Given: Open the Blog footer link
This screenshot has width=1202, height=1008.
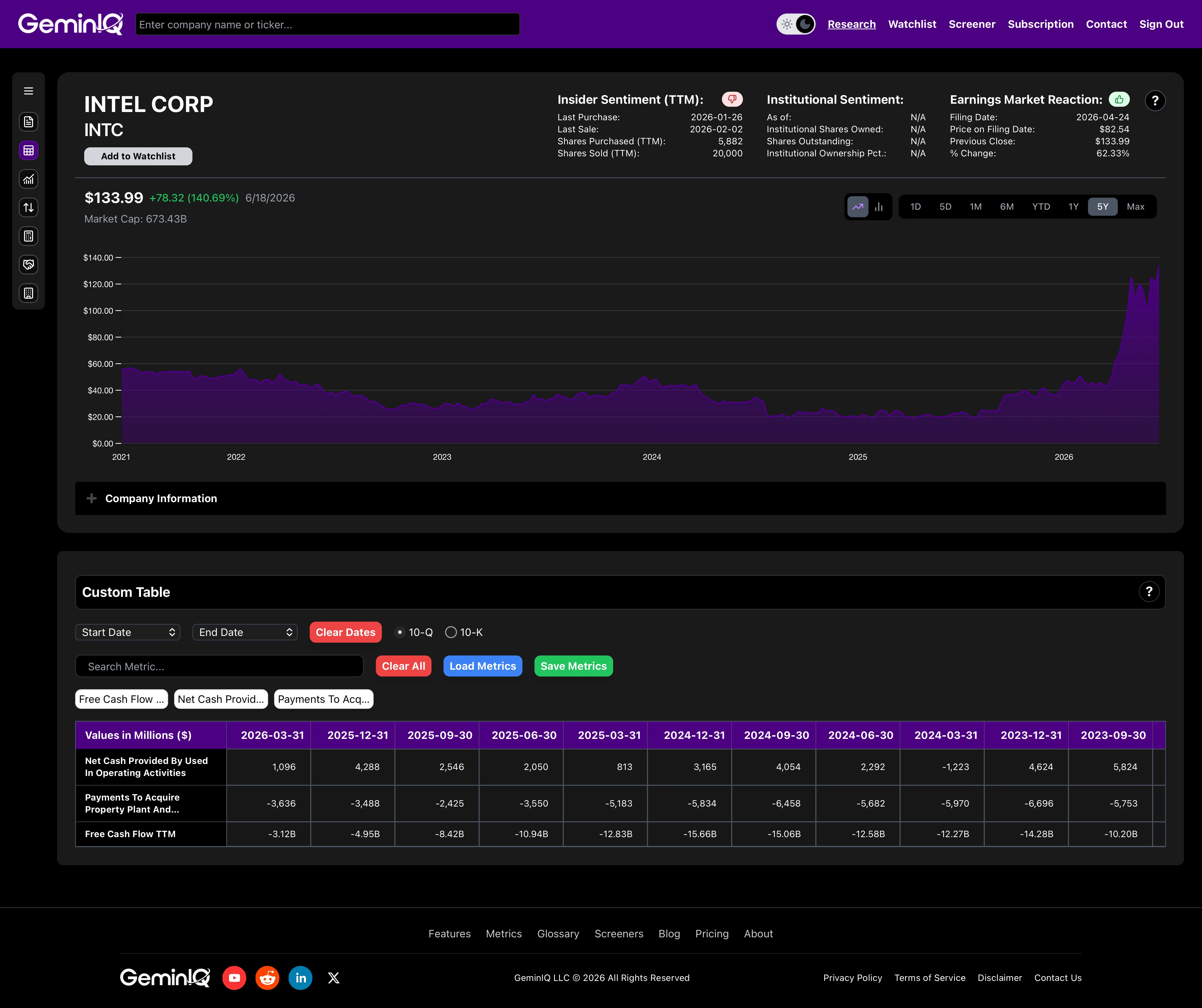Looking at the screenshot, I should (669, 934).
